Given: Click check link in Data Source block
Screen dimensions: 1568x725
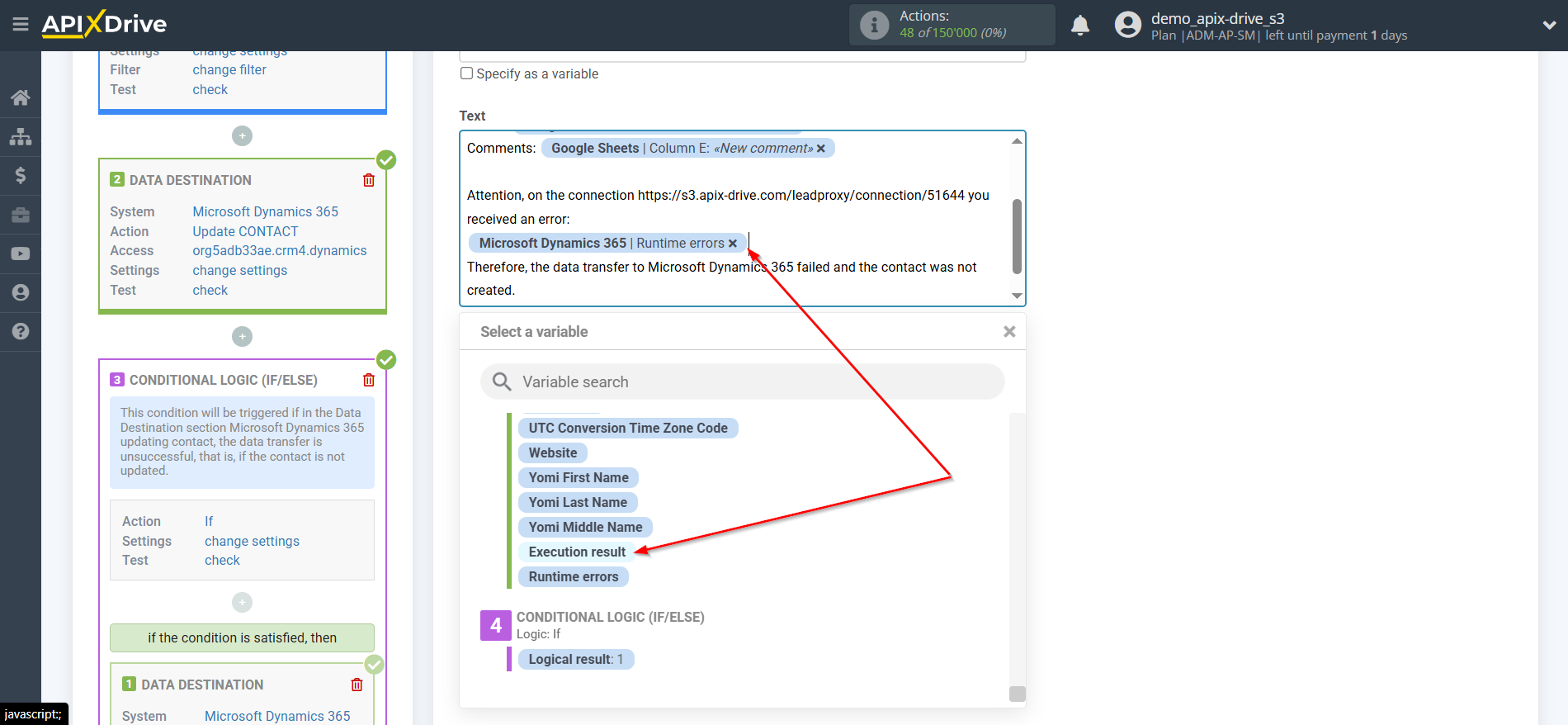Looking at the screenshot, I should [x=210, y=90].
